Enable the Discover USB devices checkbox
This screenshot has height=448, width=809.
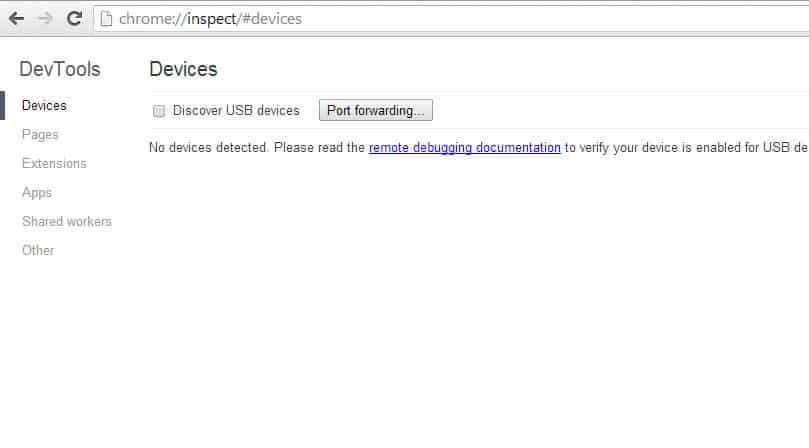(x=159, y=111)
